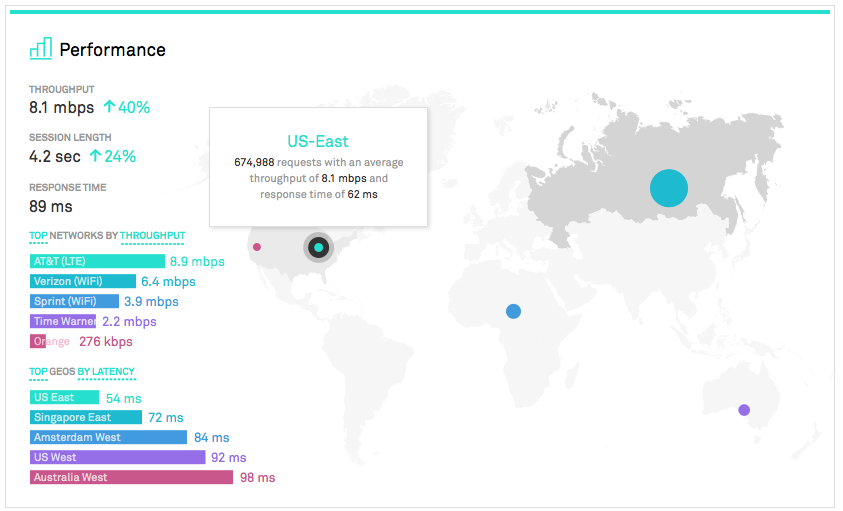Image resolution: width=843 pixels, height=511 pixels.
Task: Select the US-East map marker
Action: (x=318, y=247)
